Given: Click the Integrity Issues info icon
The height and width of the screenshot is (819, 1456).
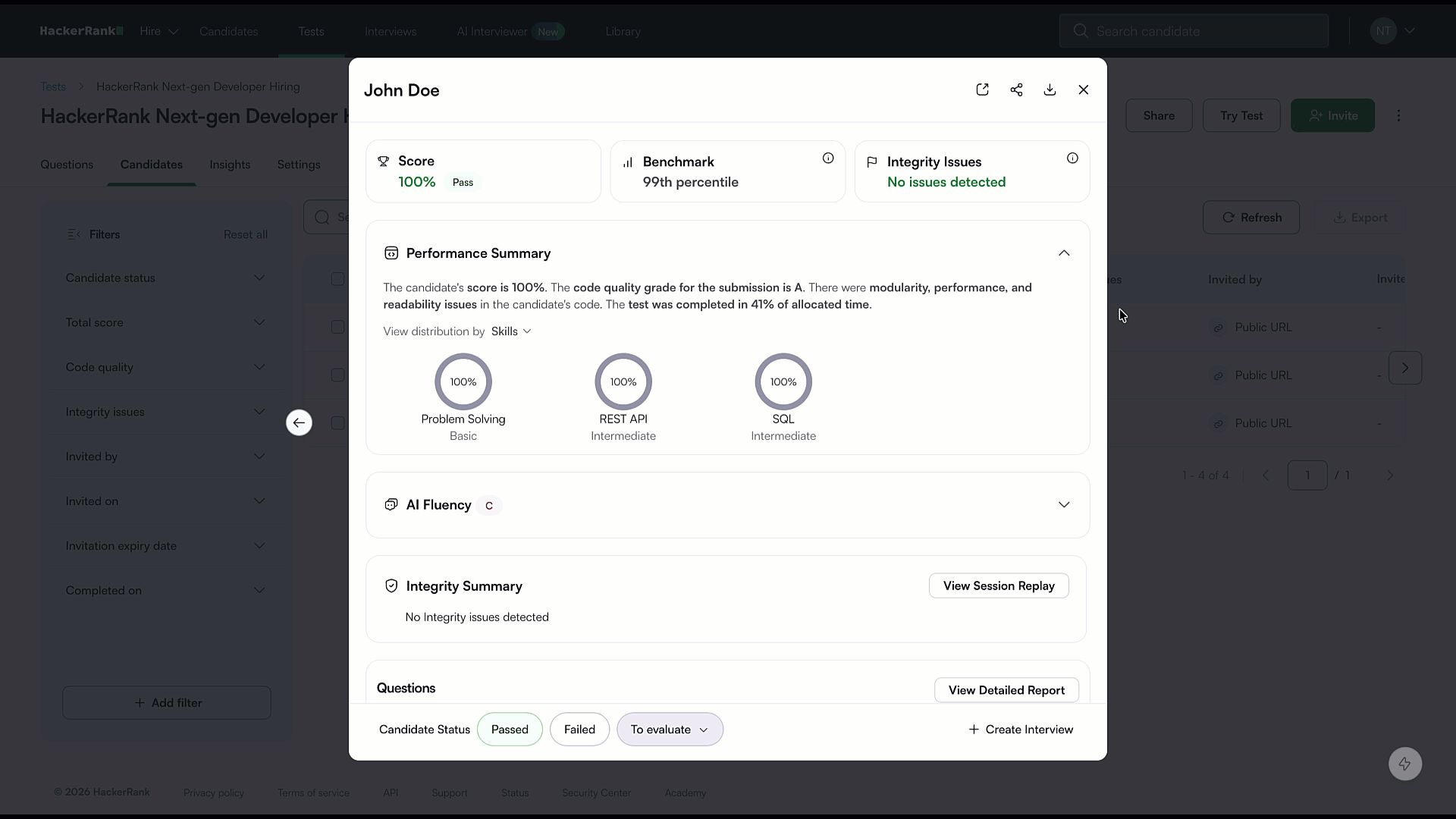Looking at the screenshot, I should tap(1072, 158).
